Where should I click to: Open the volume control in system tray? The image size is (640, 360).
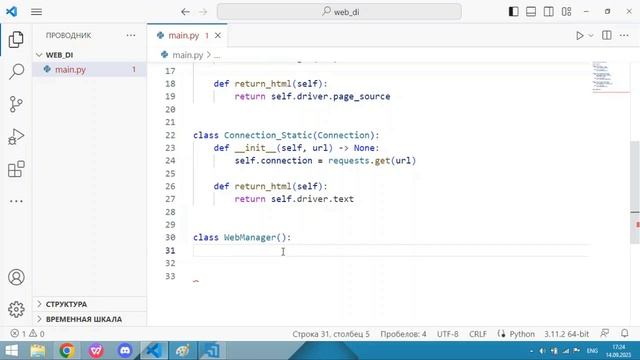click(x=542, y=351)
